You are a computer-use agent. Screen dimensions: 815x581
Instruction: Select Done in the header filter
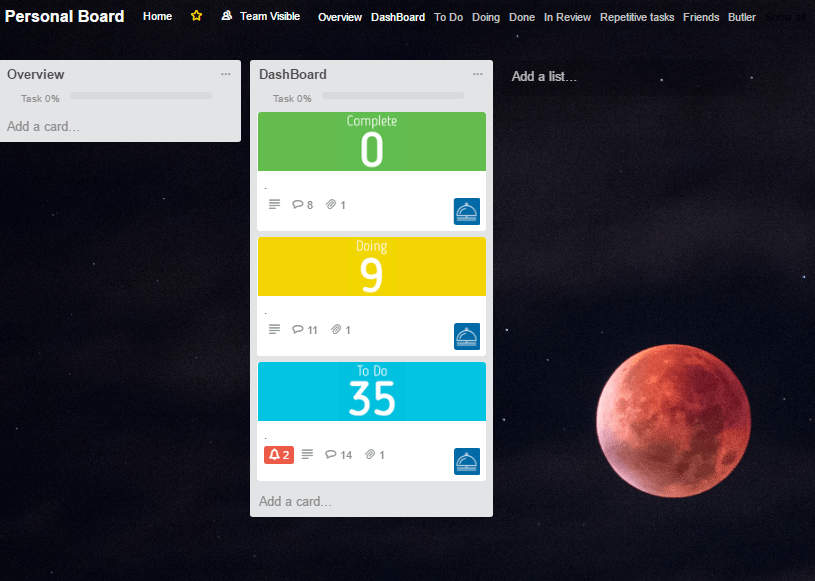click(522, 17)
